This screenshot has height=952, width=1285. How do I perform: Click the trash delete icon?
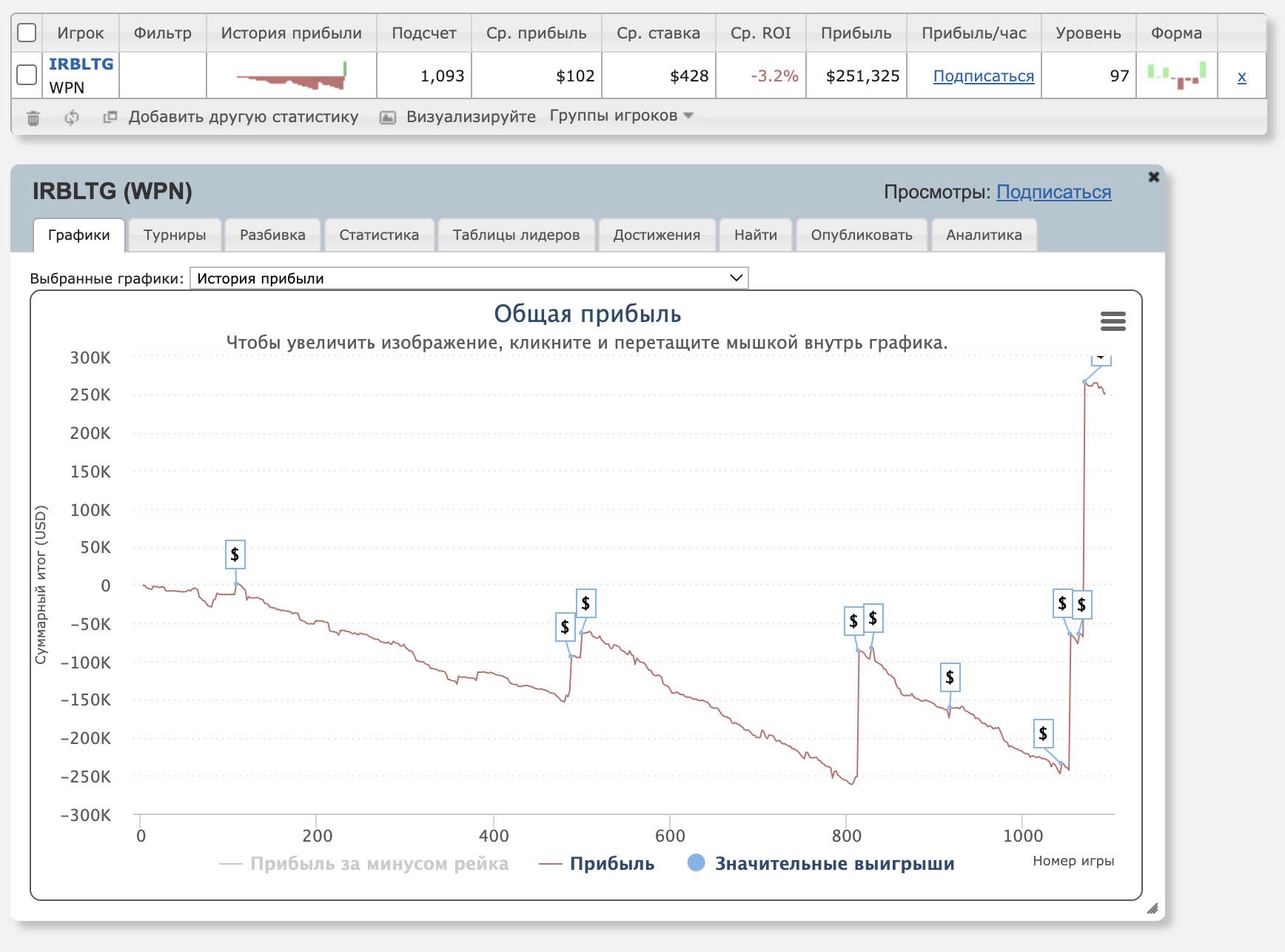coord(33,118)
